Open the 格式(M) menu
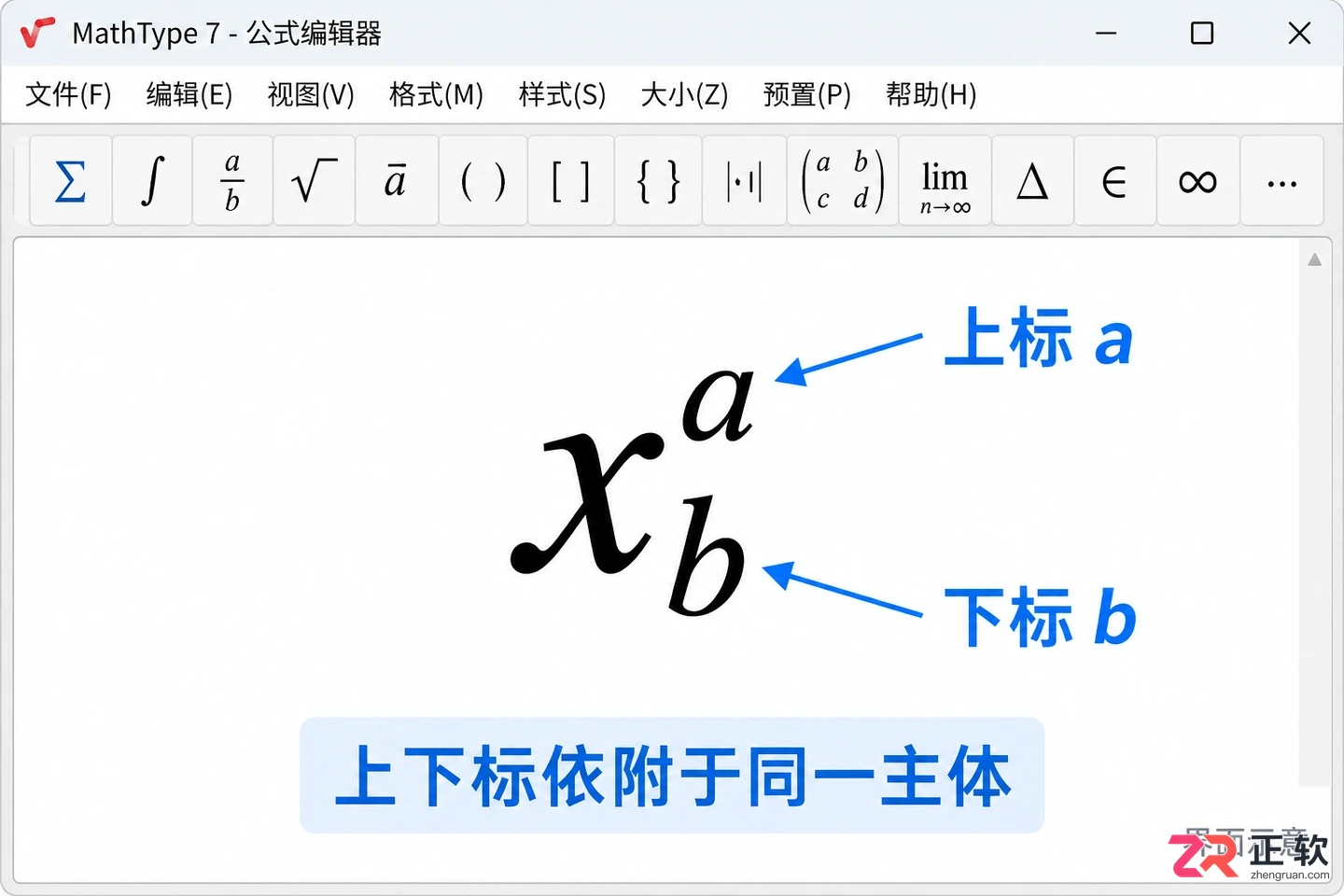 click(436, 94)
